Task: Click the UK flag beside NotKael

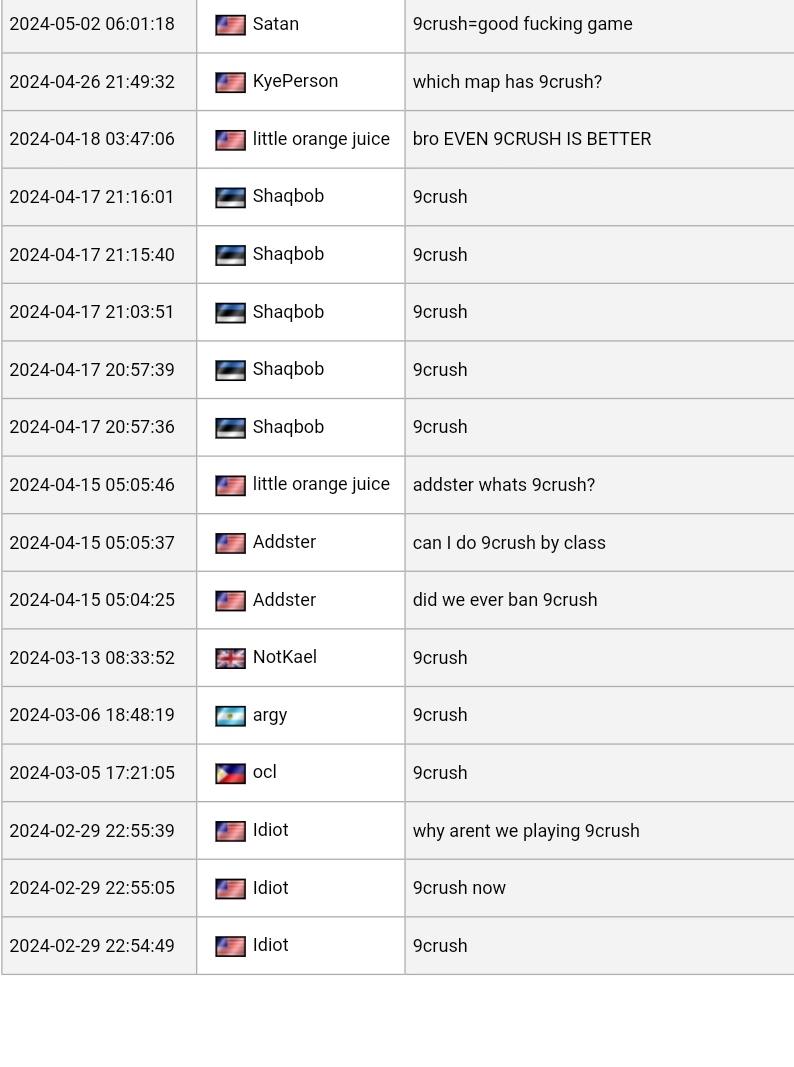Action: (230, 658)
